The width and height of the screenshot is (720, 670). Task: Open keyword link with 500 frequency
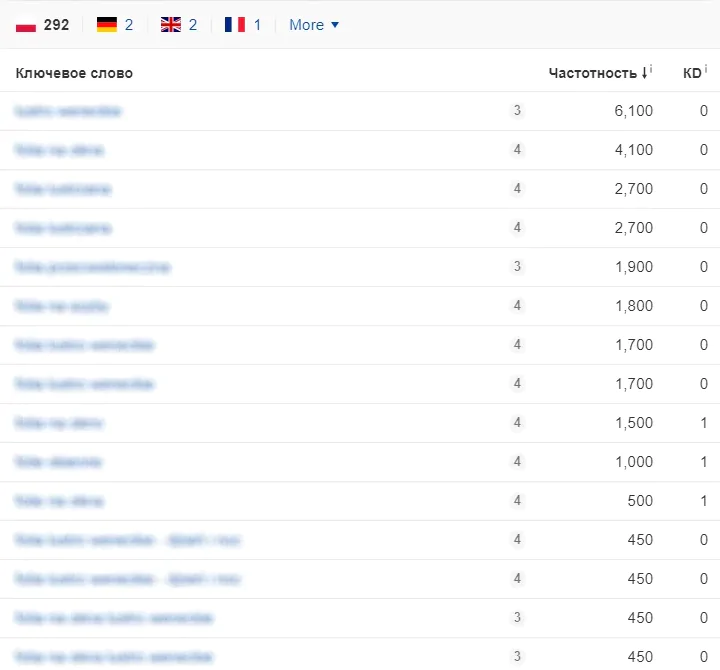[x=59, y=501]
